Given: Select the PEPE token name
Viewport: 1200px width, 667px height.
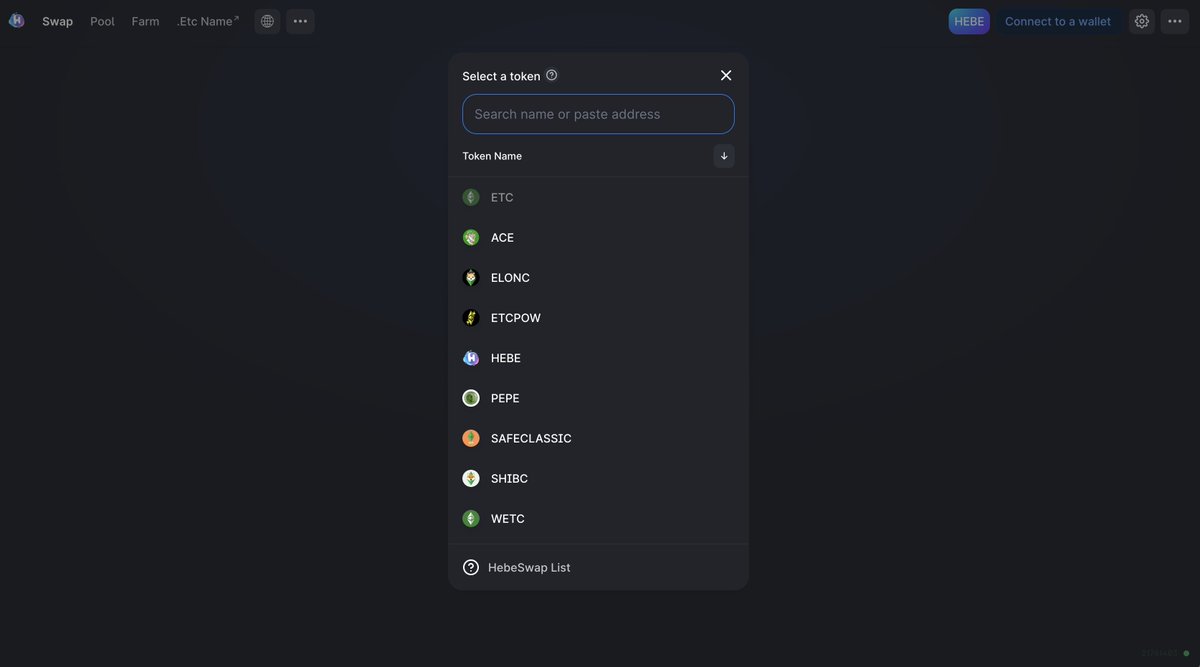Looking at the screenshot, I should [x=505, y=398].
